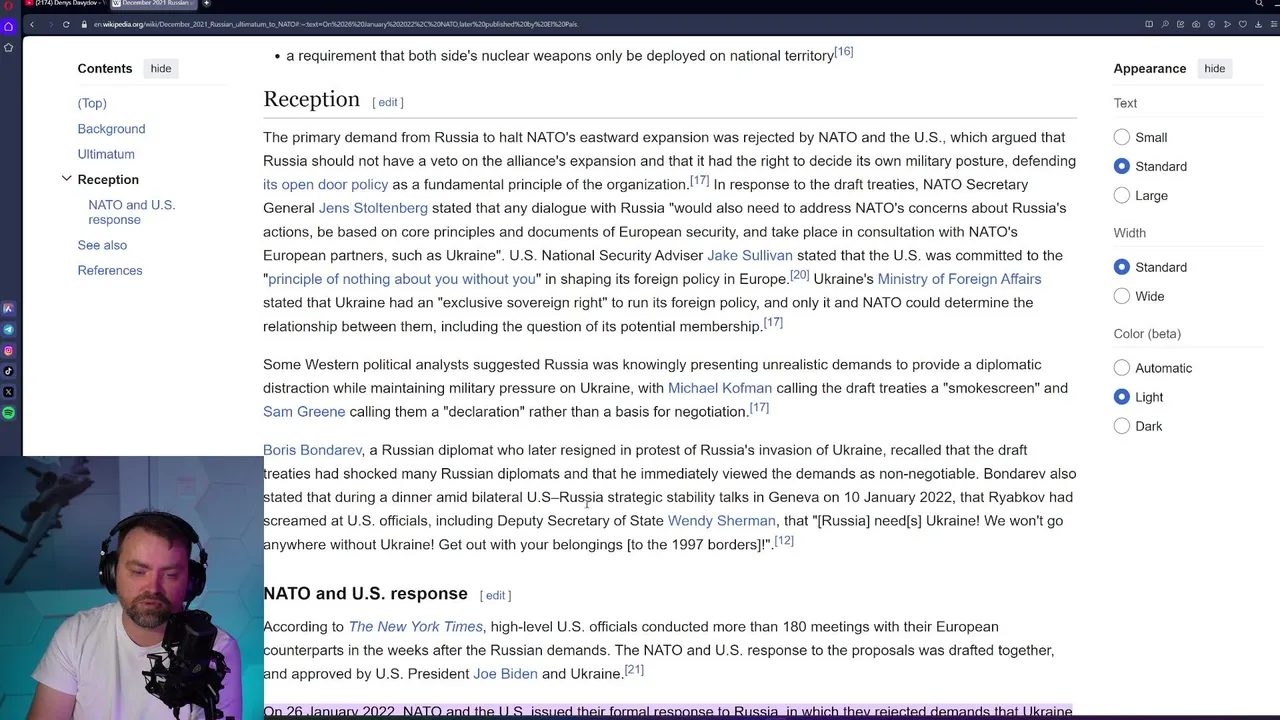Open Aria AI icon in the sidebar
The height and width of the screenshot is (720, 1280).
[x=8, y=309]
